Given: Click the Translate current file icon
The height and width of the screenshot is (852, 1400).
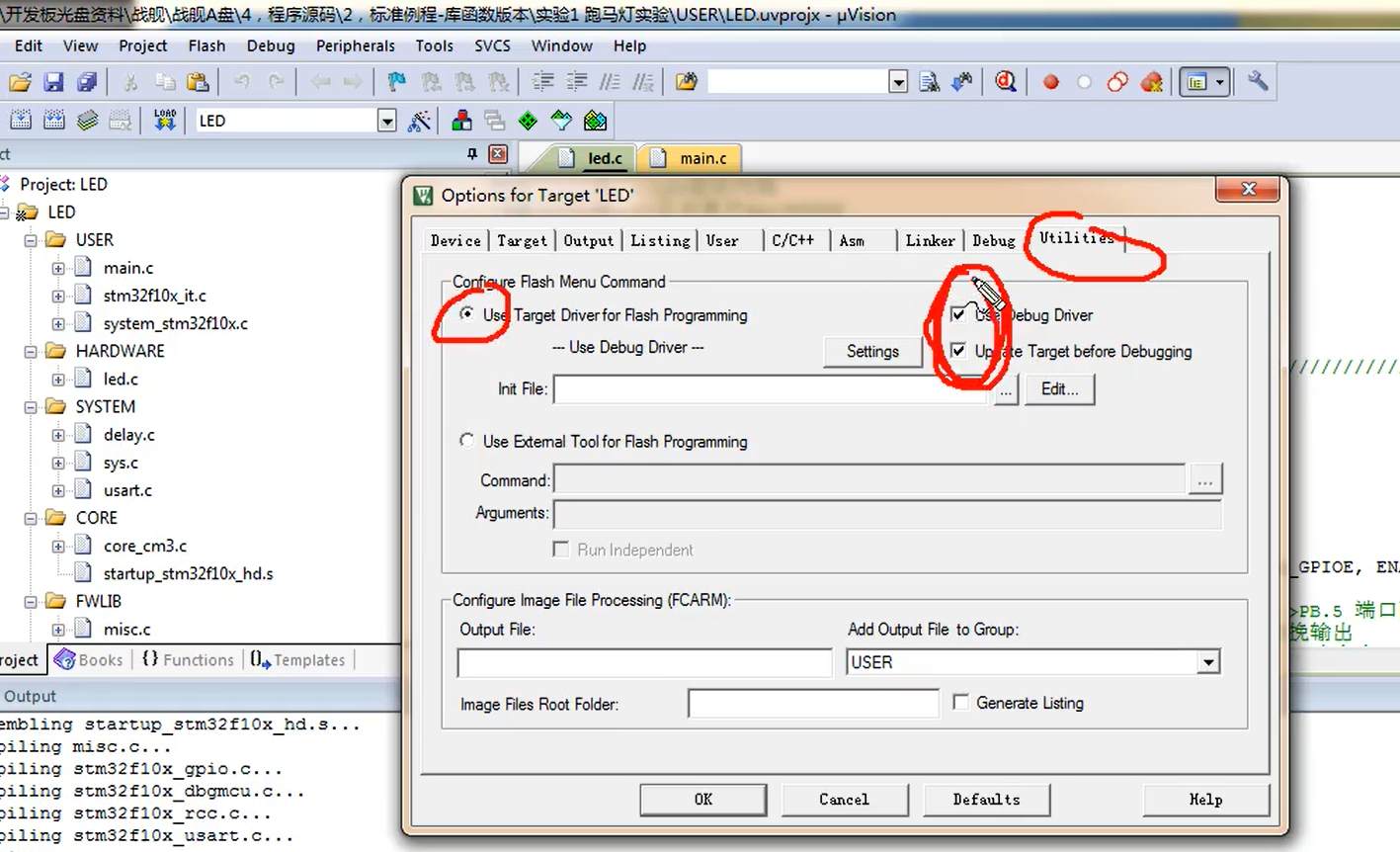Looking at the screenshot, I should 20,121.
